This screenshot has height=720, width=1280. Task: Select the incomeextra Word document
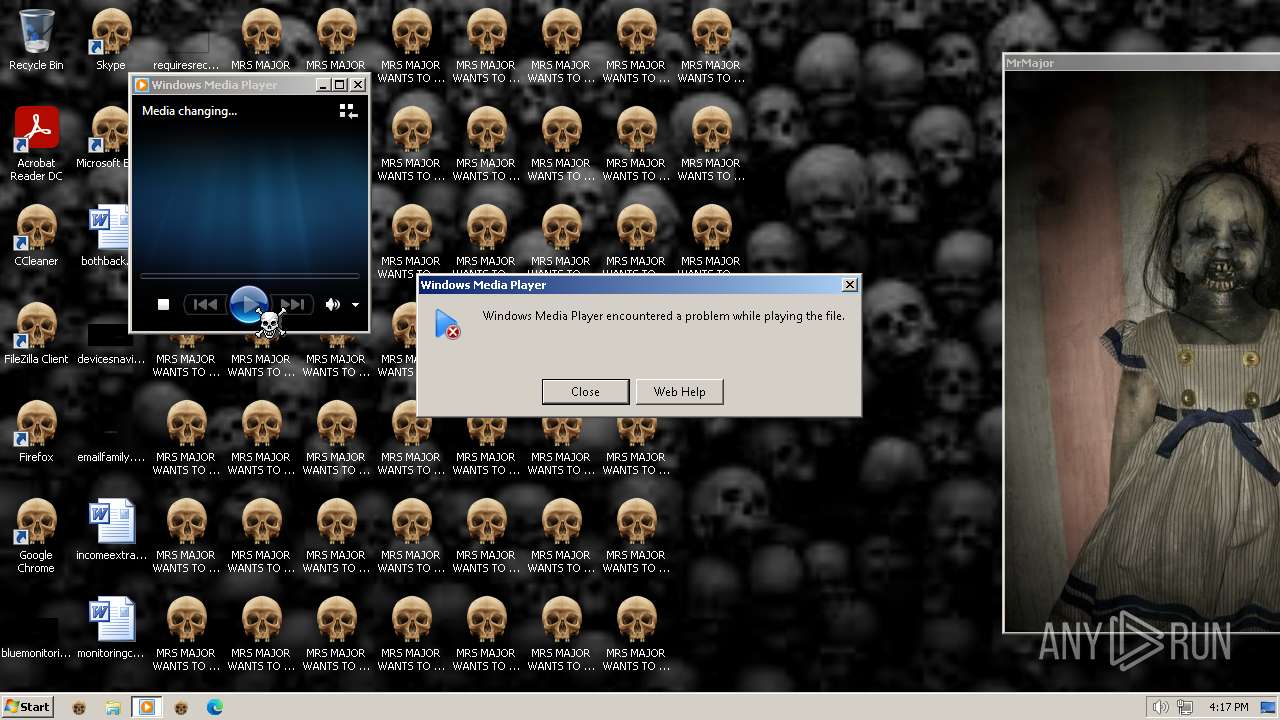point(111,530)
